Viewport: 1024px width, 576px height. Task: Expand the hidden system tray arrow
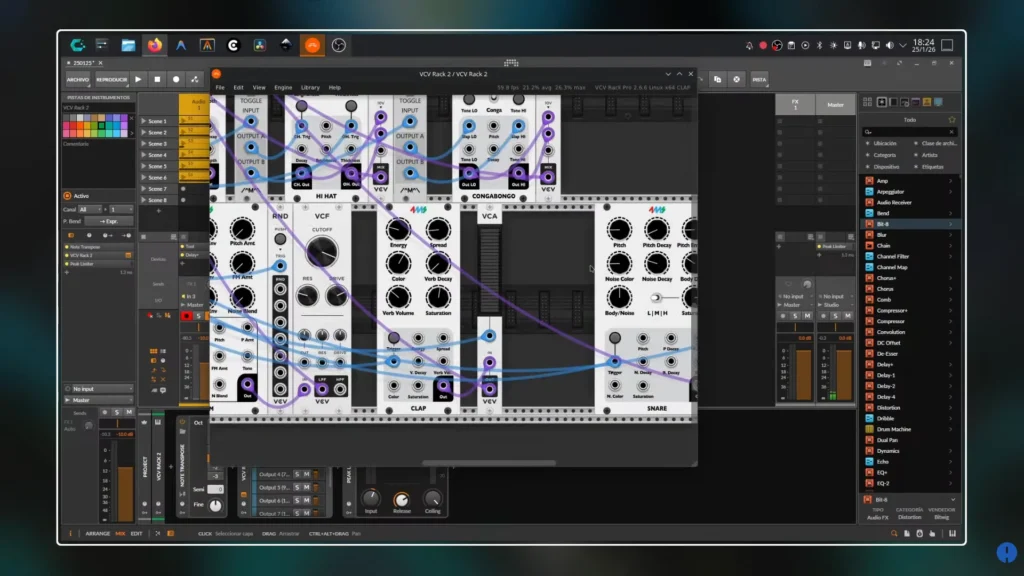click(903, 45)
